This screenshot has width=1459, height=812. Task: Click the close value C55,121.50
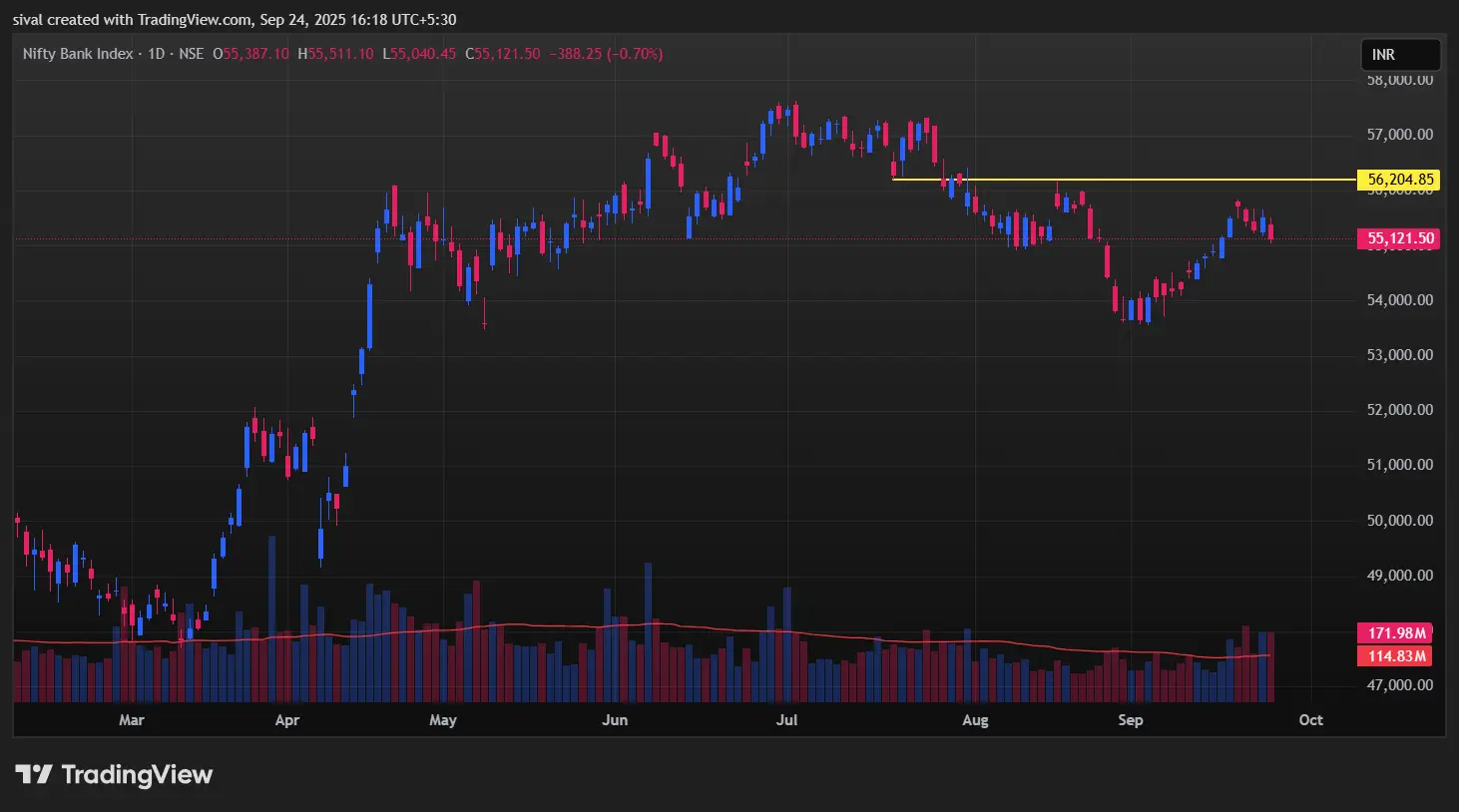[x=503, y=54]
